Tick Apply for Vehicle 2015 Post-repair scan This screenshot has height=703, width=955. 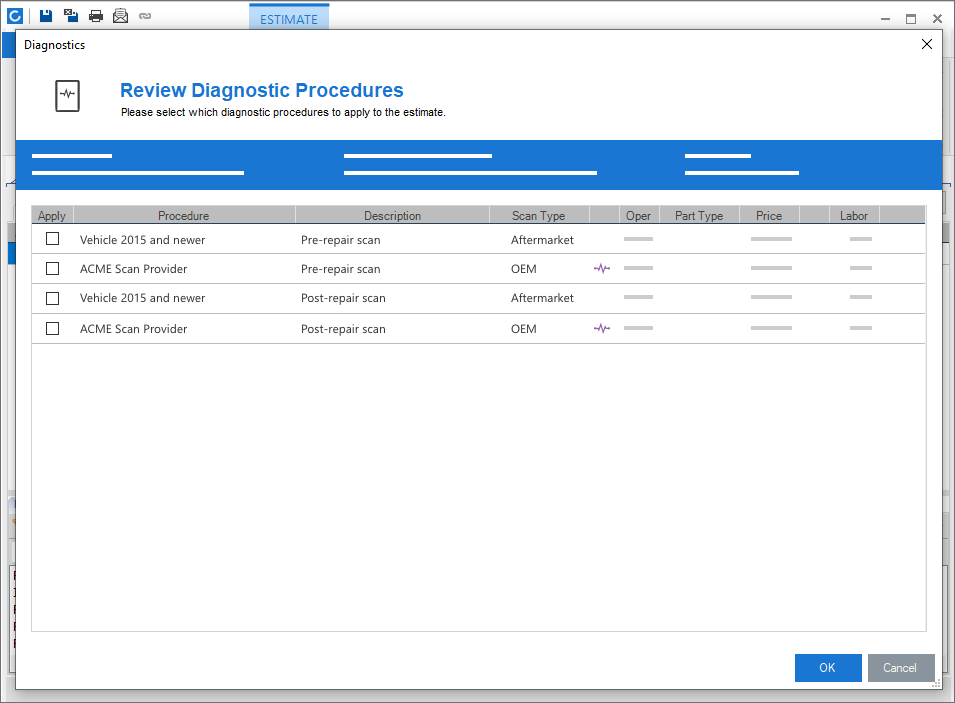pos(53,298)
